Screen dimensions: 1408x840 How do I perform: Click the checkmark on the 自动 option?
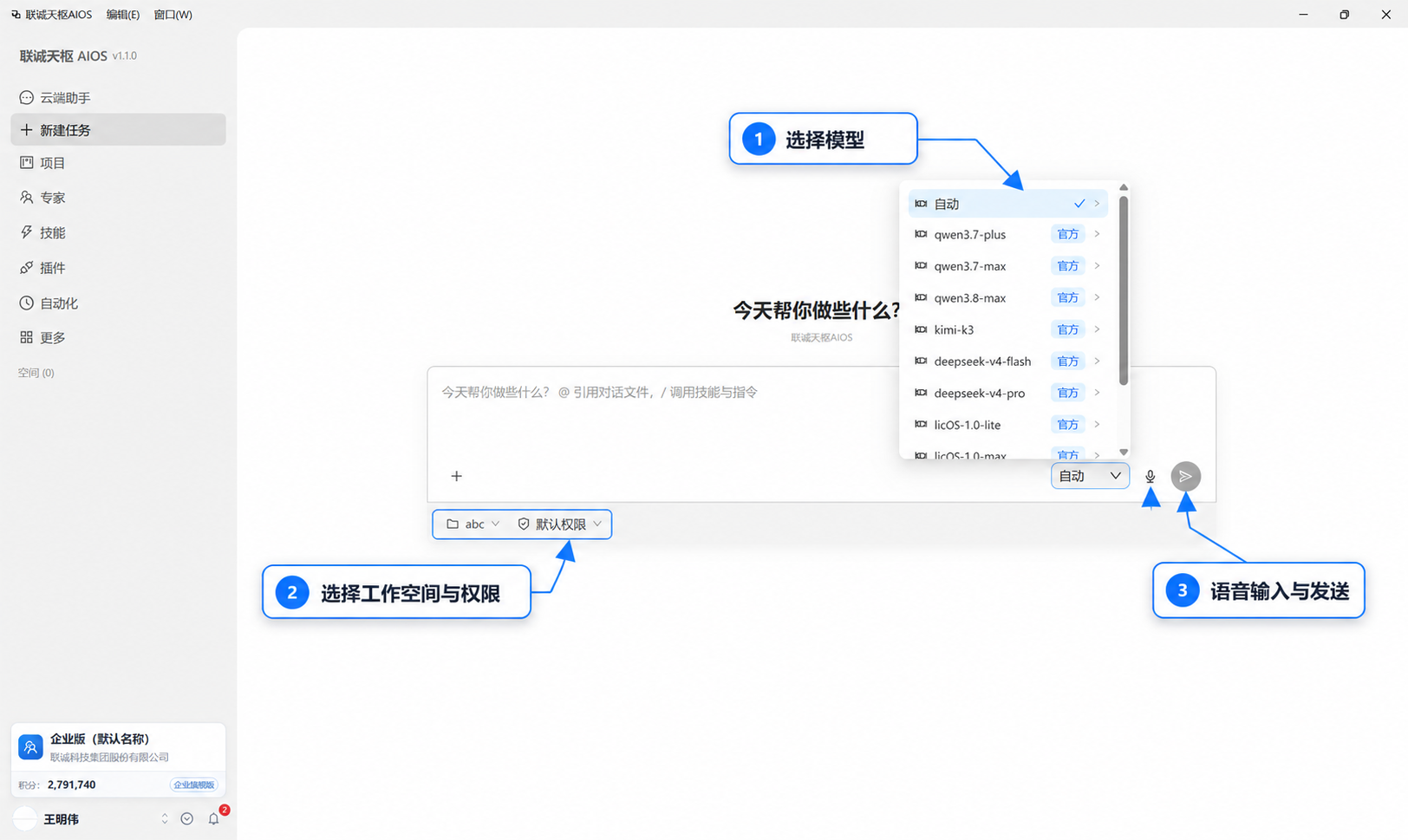click(x=1079, y=204)
